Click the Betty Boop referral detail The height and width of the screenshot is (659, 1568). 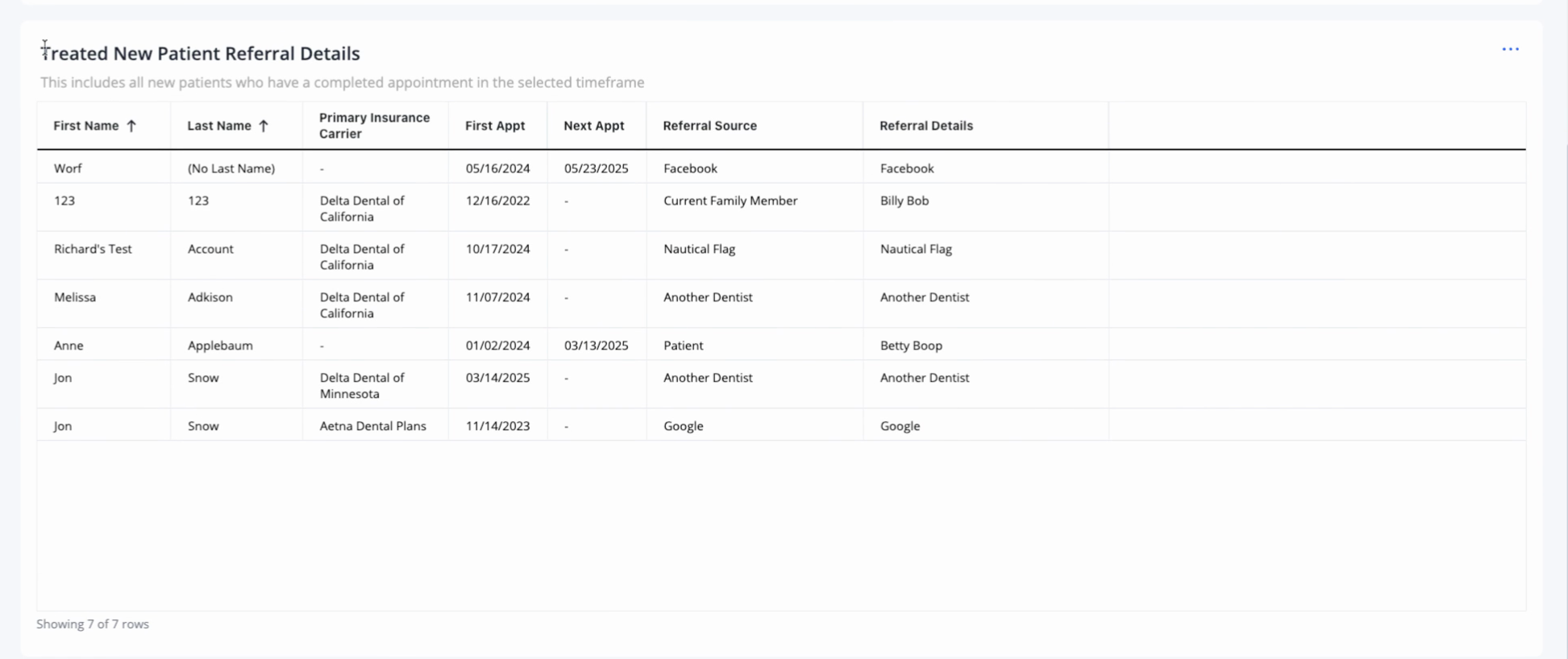911,346
